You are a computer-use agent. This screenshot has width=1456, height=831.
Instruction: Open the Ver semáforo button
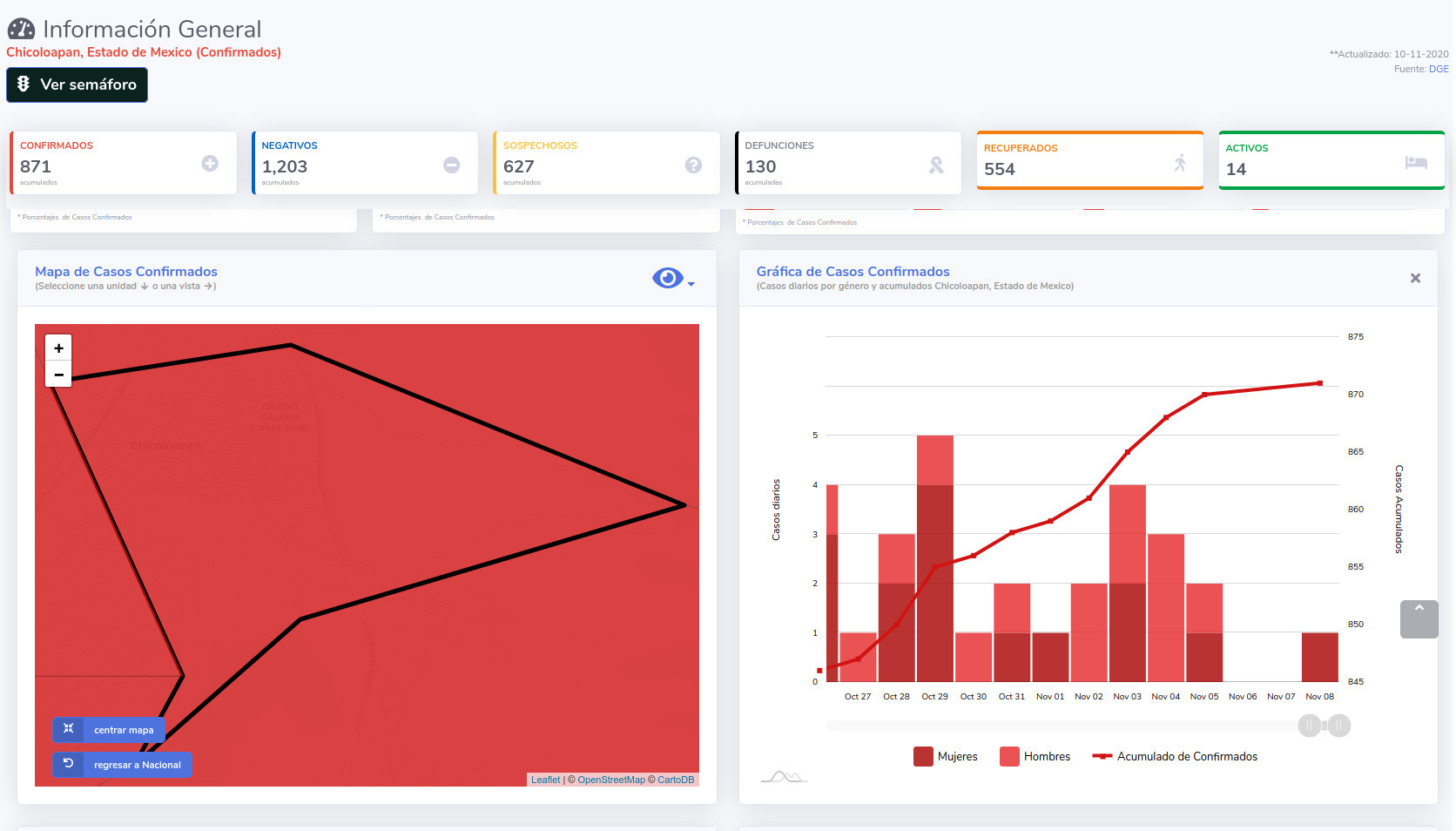(x=77, y=84)
